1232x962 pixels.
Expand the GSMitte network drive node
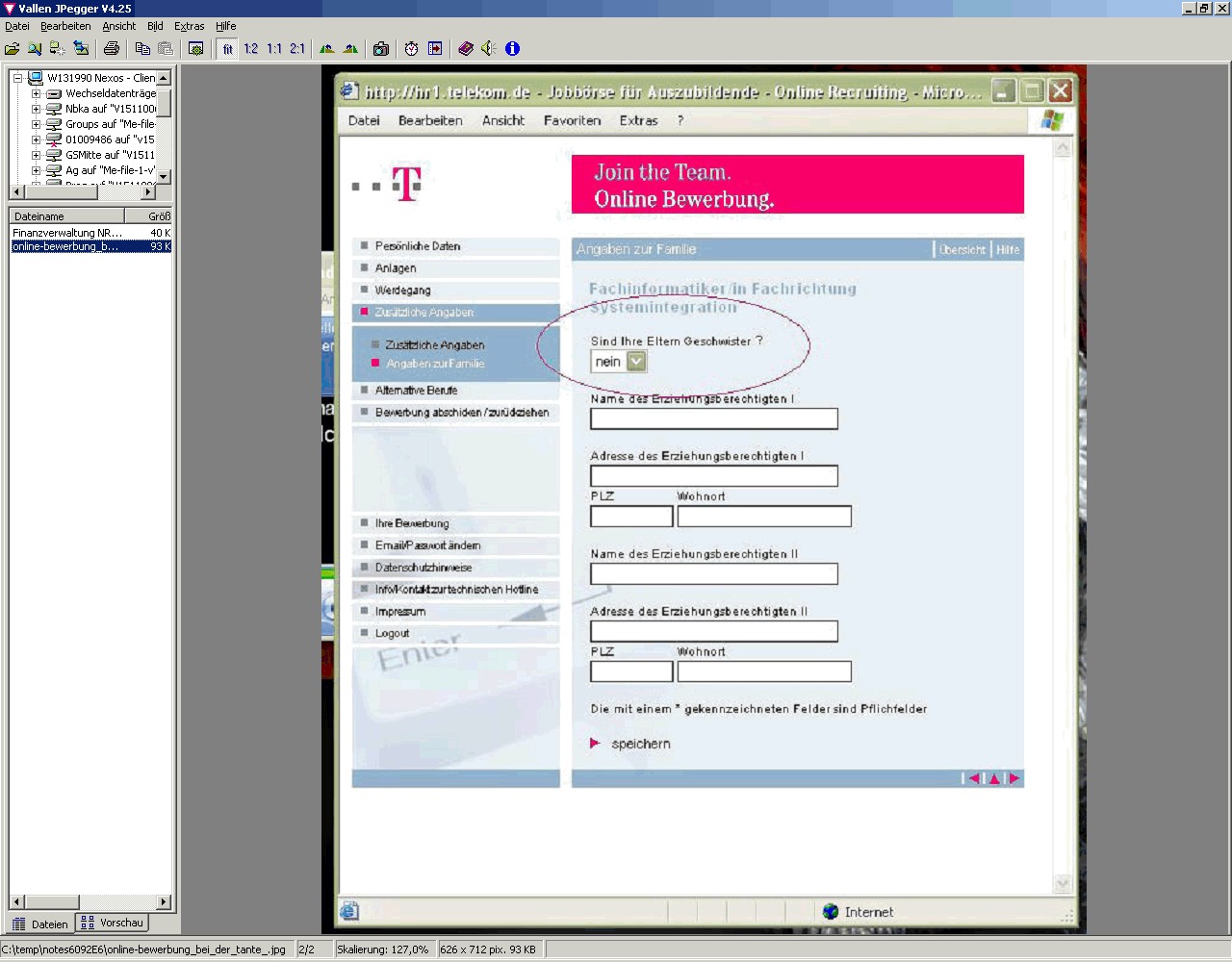point(36,155)
